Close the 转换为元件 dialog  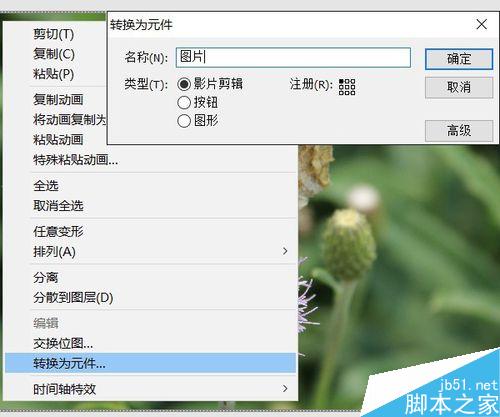tap(481, 24)
